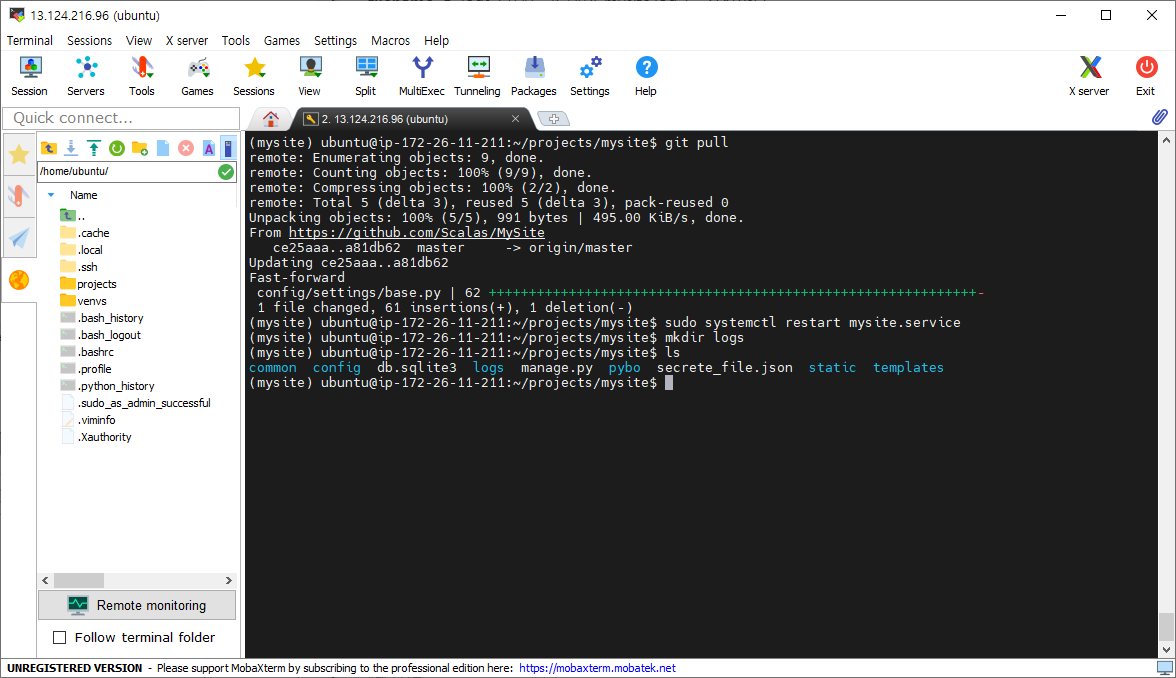Open the Sessions menu
The image size is (1176, 678).
(89, 40)
